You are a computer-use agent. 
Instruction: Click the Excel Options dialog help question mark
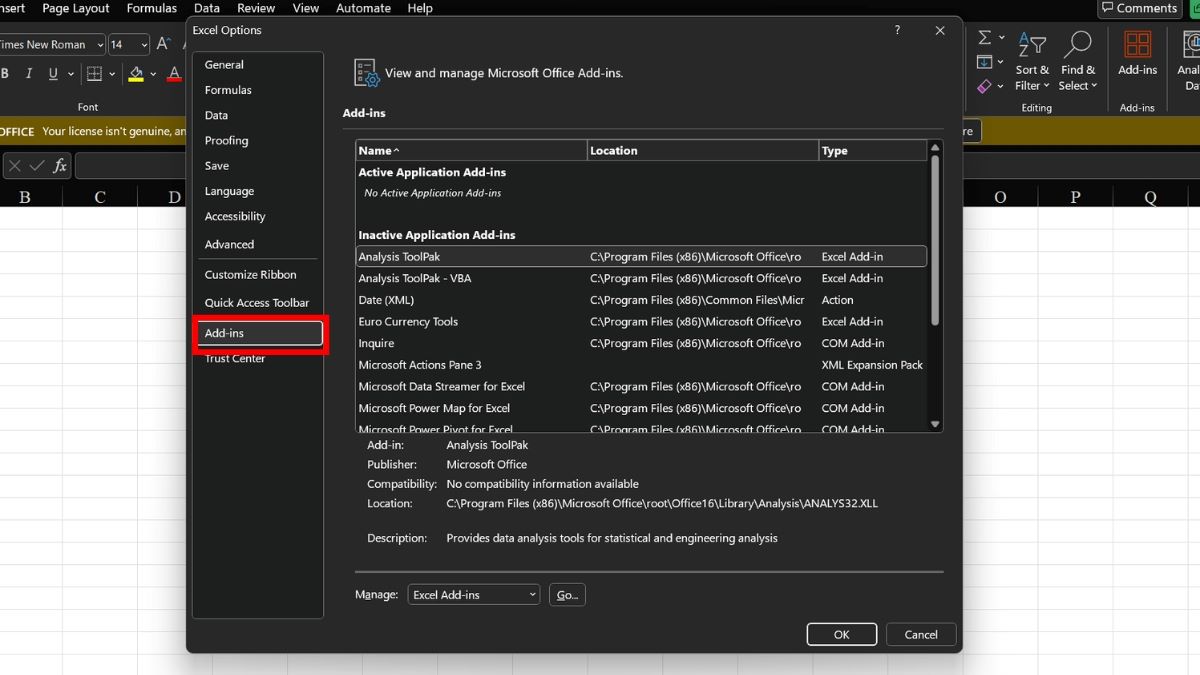897,31
